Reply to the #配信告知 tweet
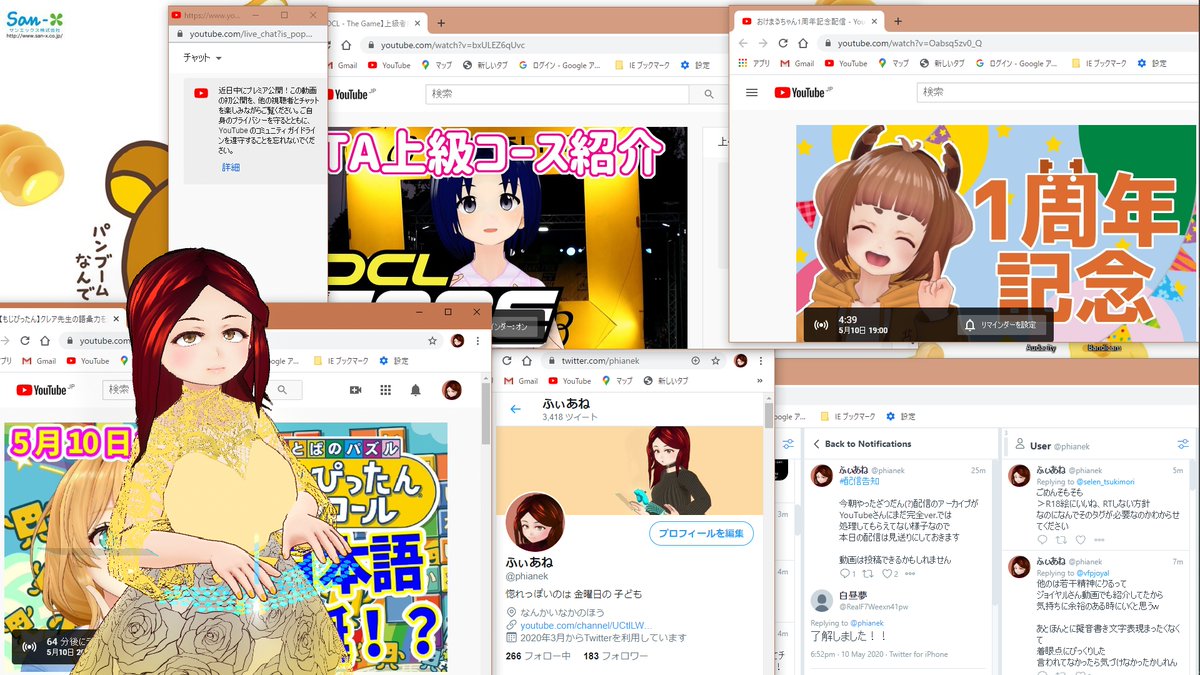This screenshot has height=675, width=1200. tap(844, 574)
